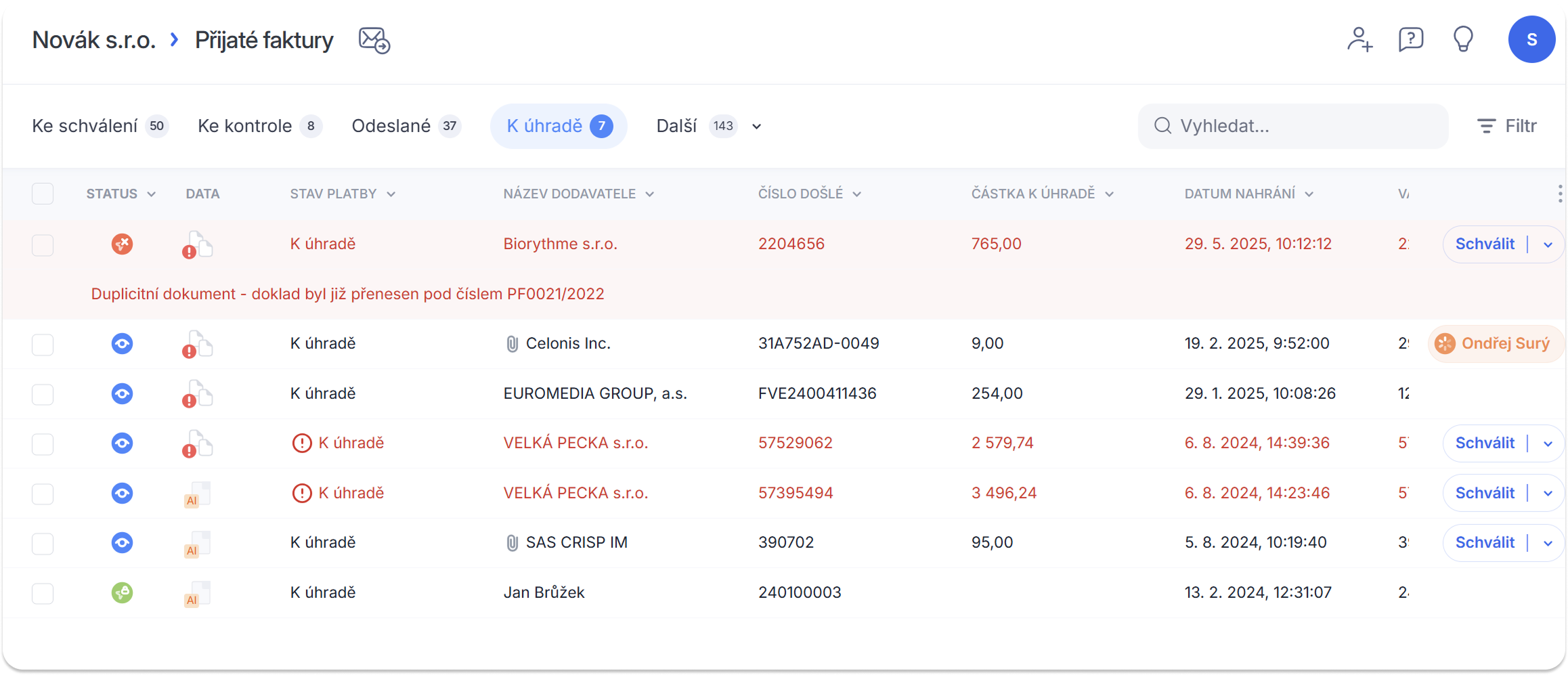1568x675 pixels.
Task: Open the Schválit dropdown arrow for SAS CRISP IM
Action: [x=1548, y=543]
